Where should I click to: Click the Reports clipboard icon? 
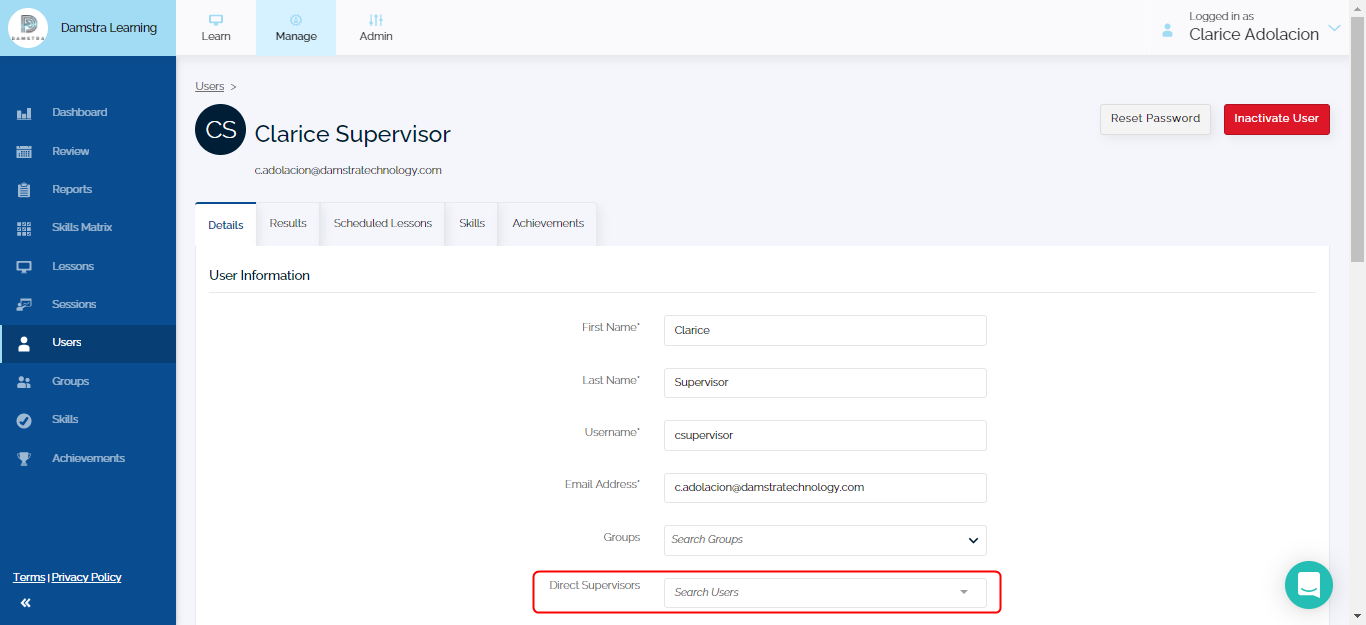pos(25,190)
